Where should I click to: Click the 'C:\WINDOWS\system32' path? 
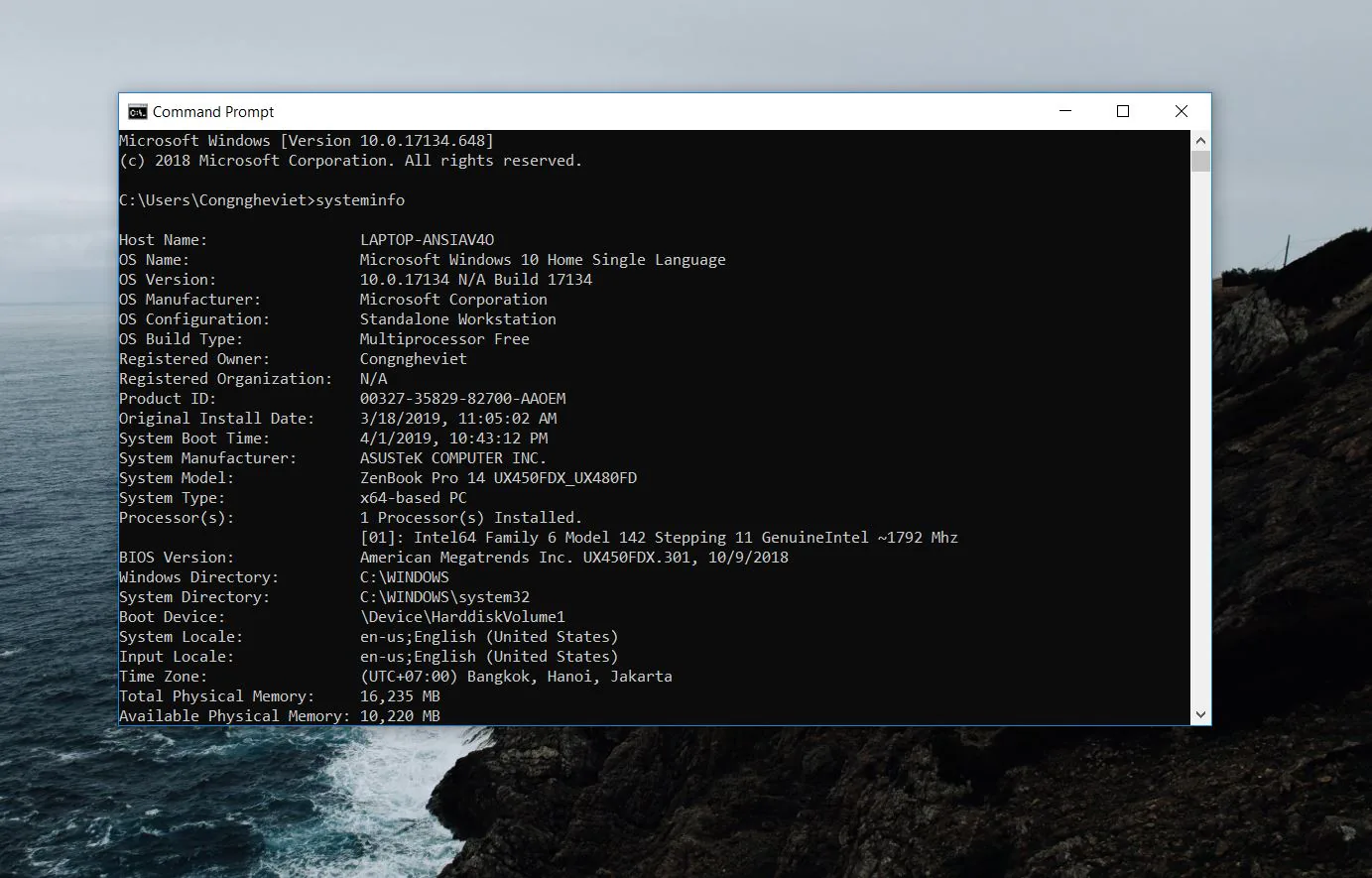point(444,597)
